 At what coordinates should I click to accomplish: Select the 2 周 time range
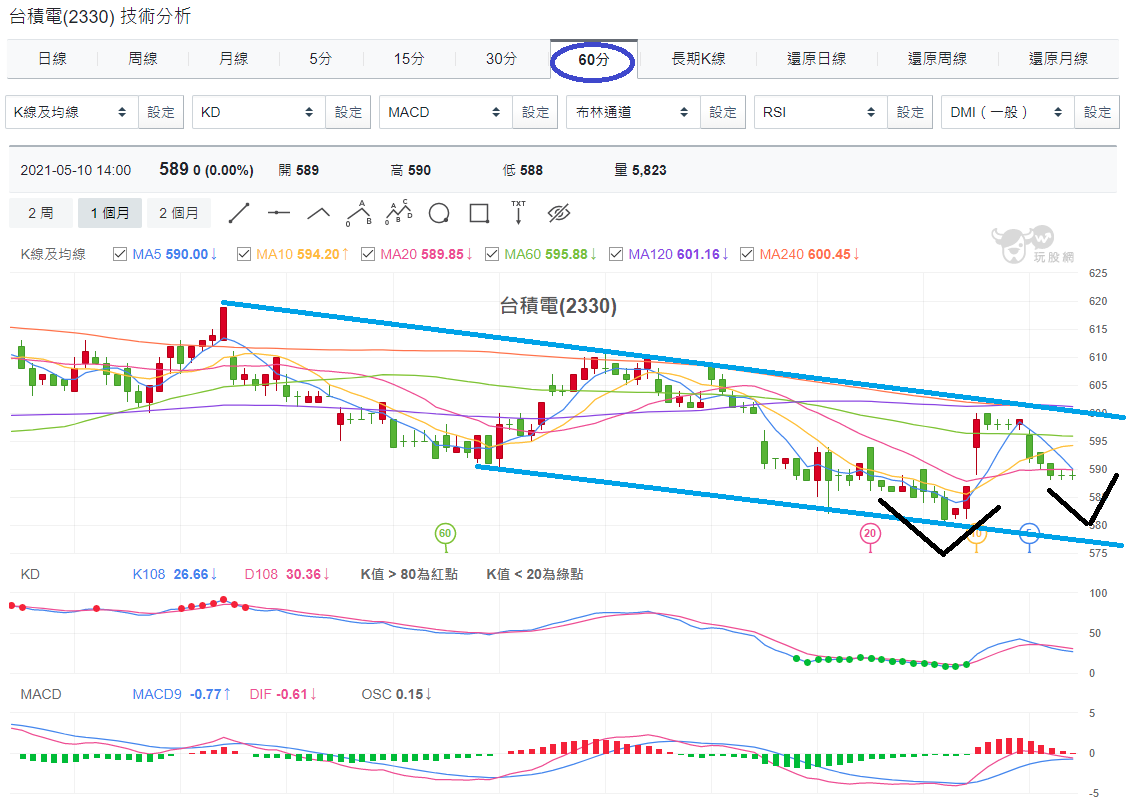click(x=40, y=213)
